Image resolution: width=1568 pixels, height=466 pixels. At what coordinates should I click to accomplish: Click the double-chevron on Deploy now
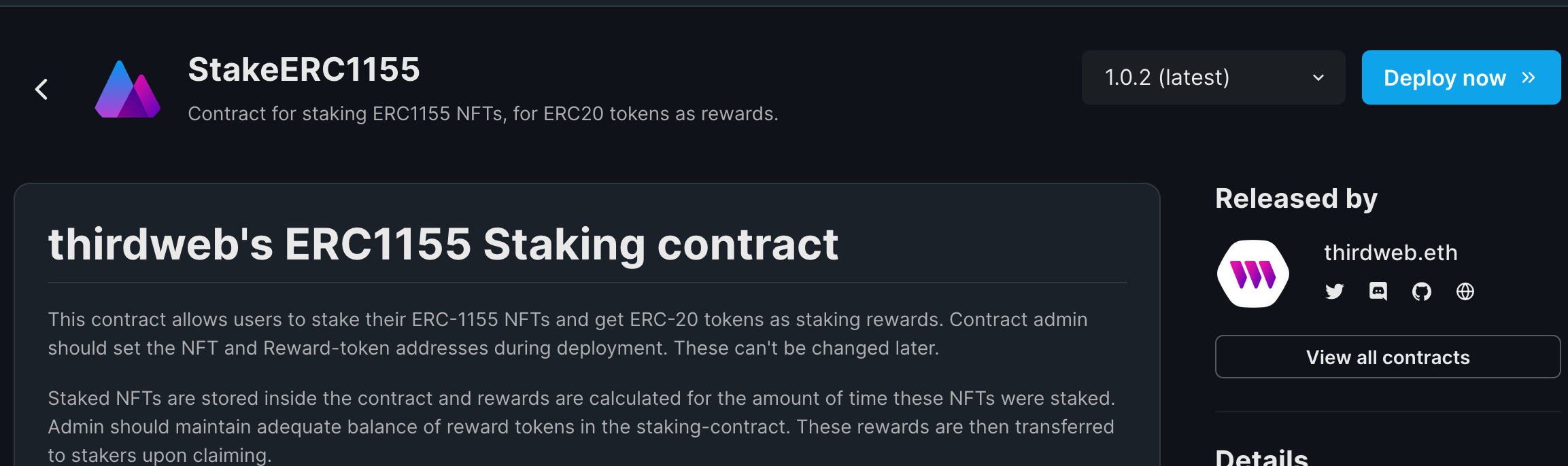click(x=1527, y=77)
